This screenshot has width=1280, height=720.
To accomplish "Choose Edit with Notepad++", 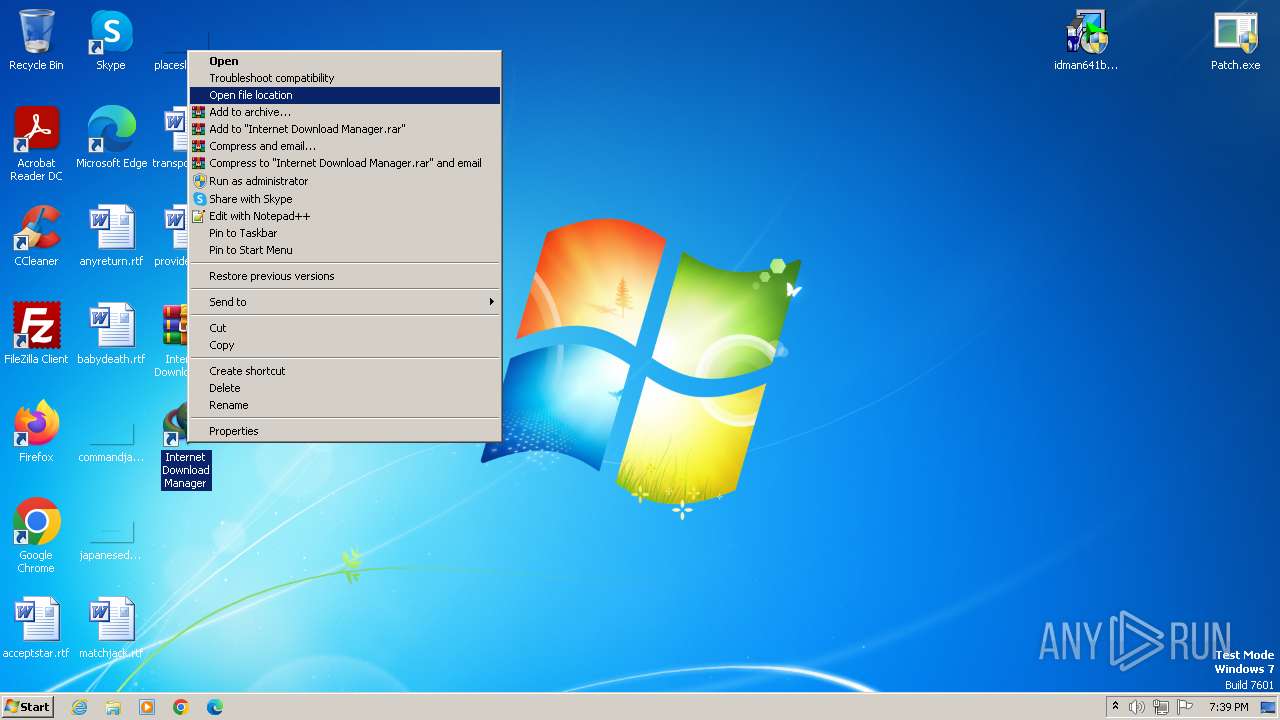I will (345, 216).
